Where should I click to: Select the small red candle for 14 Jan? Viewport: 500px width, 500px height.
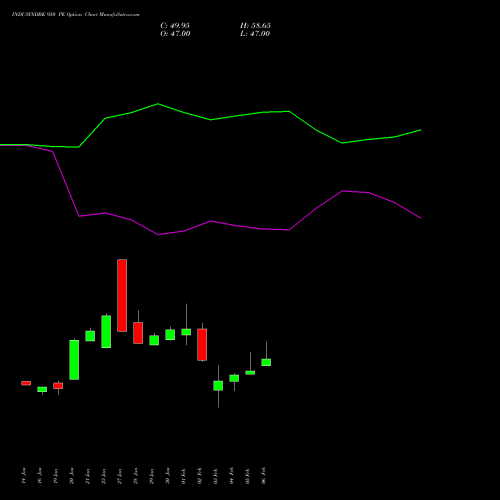tap(26, 383)
